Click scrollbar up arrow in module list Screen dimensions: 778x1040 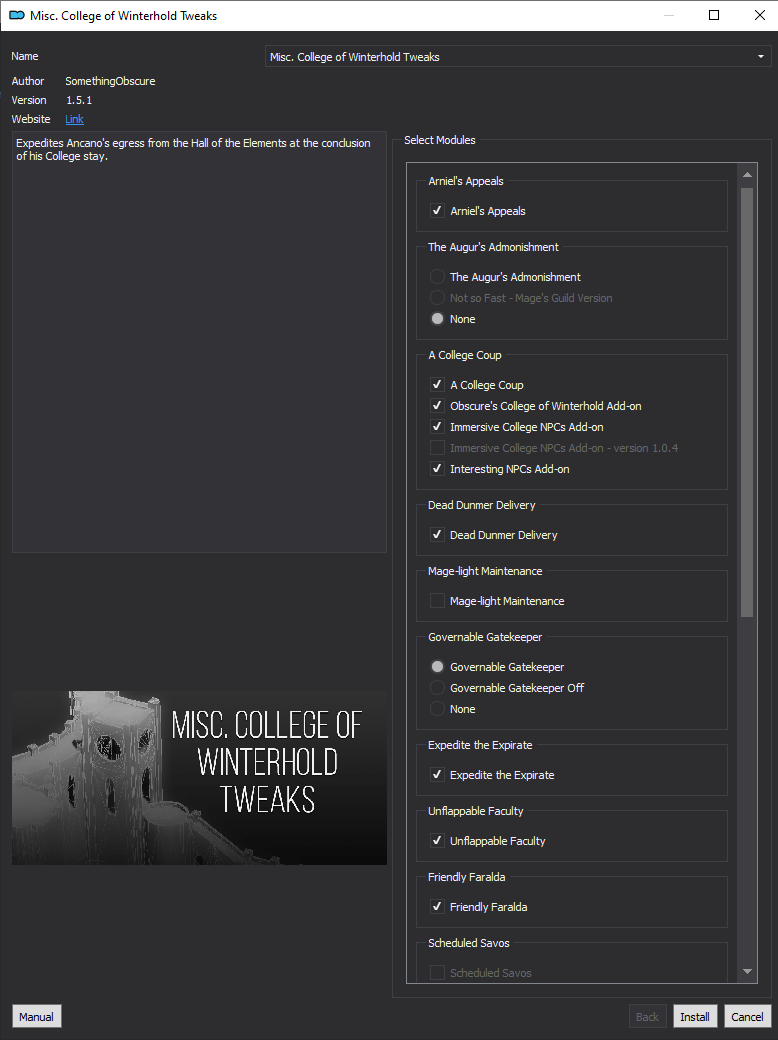(747, 174)
